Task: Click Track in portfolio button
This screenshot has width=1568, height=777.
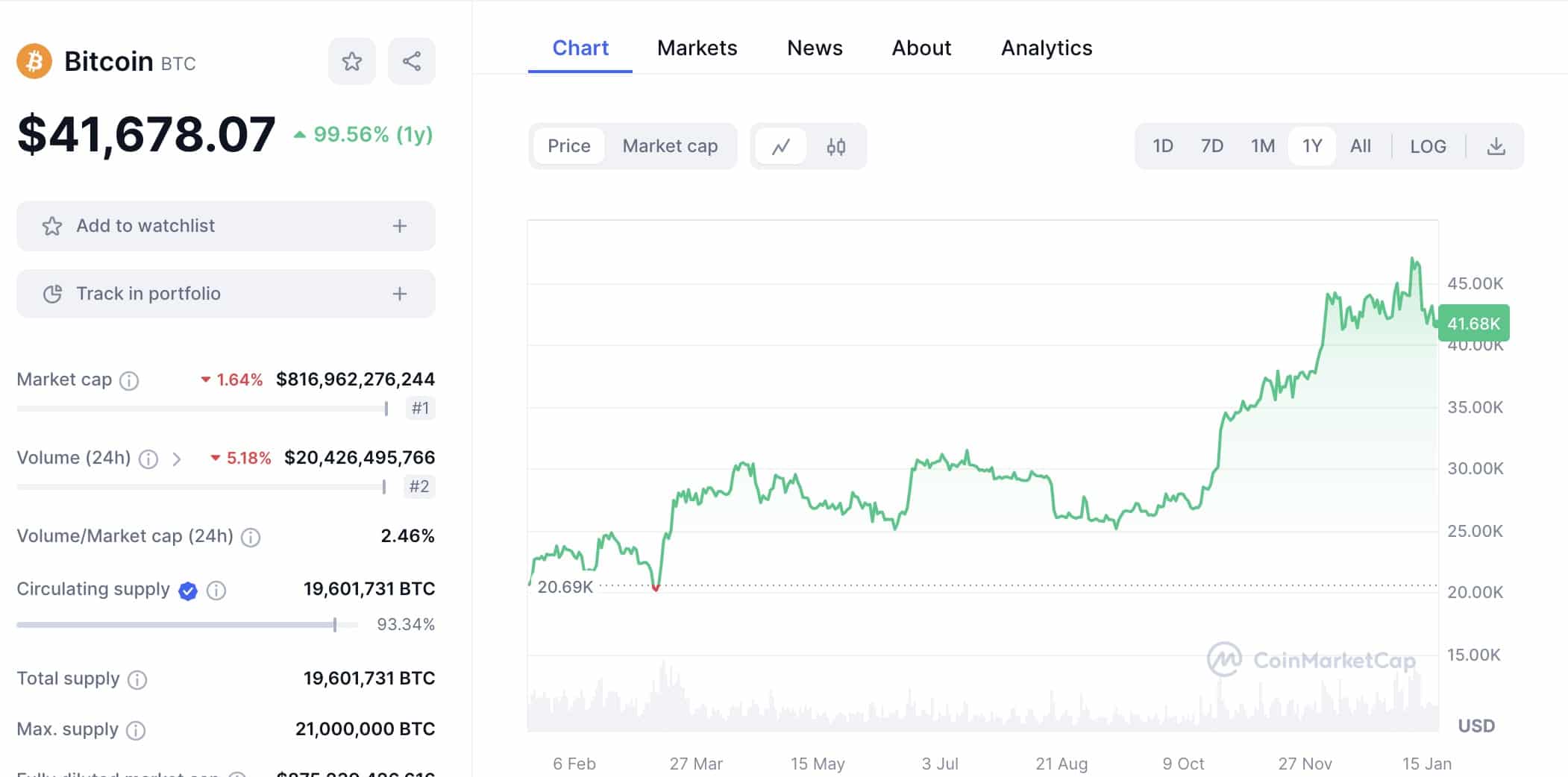Action: click(x=226, y=294)
